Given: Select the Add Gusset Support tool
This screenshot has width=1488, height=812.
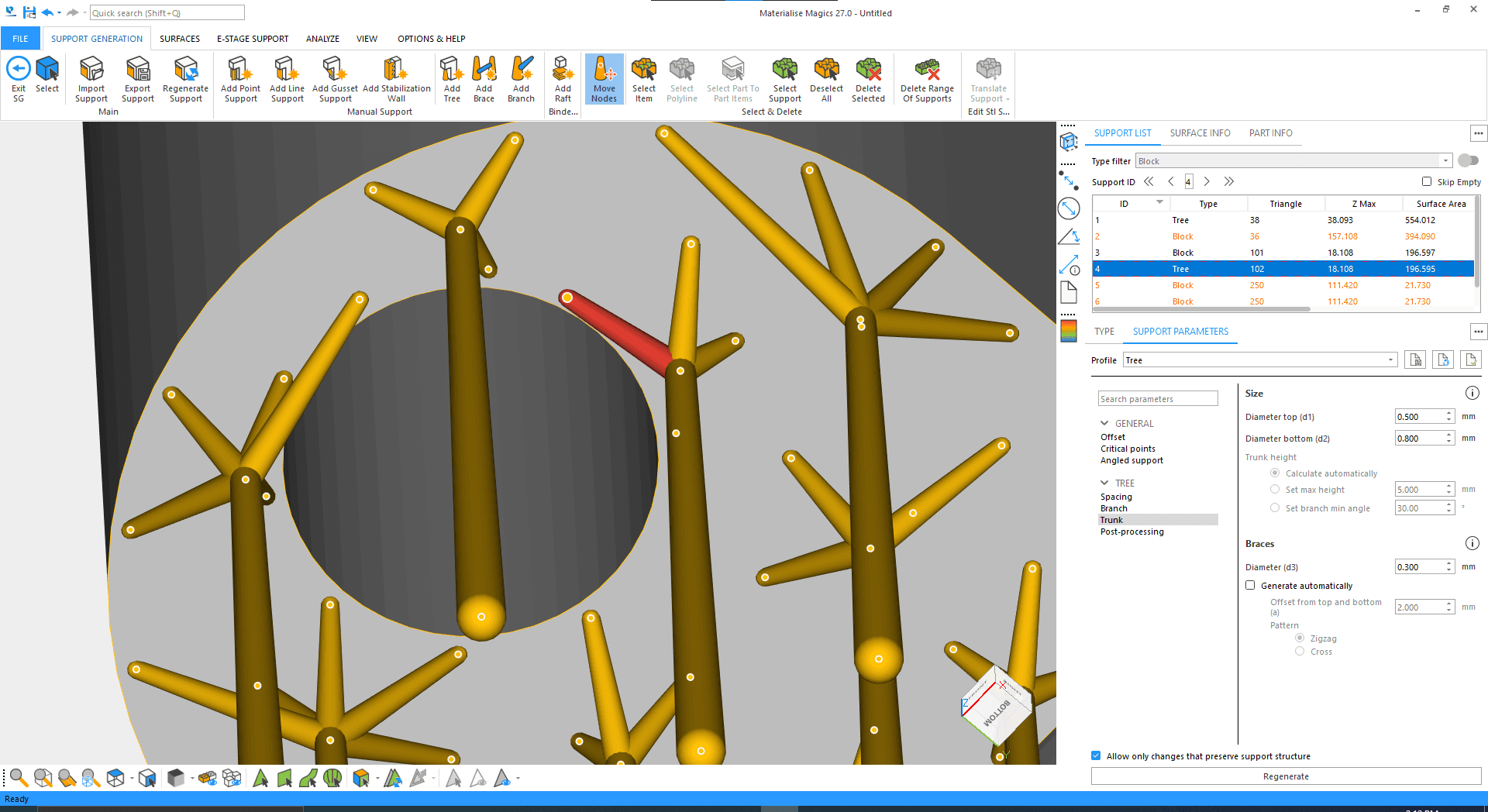Looking at the screenshot, I should click(x=335, y=79).
